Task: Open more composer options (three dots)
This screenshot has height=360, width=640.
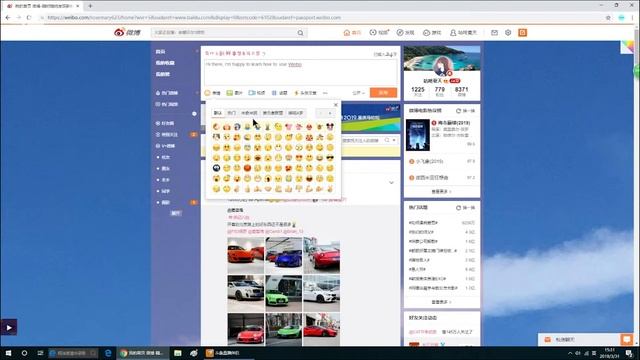Action: coord(325,93)
